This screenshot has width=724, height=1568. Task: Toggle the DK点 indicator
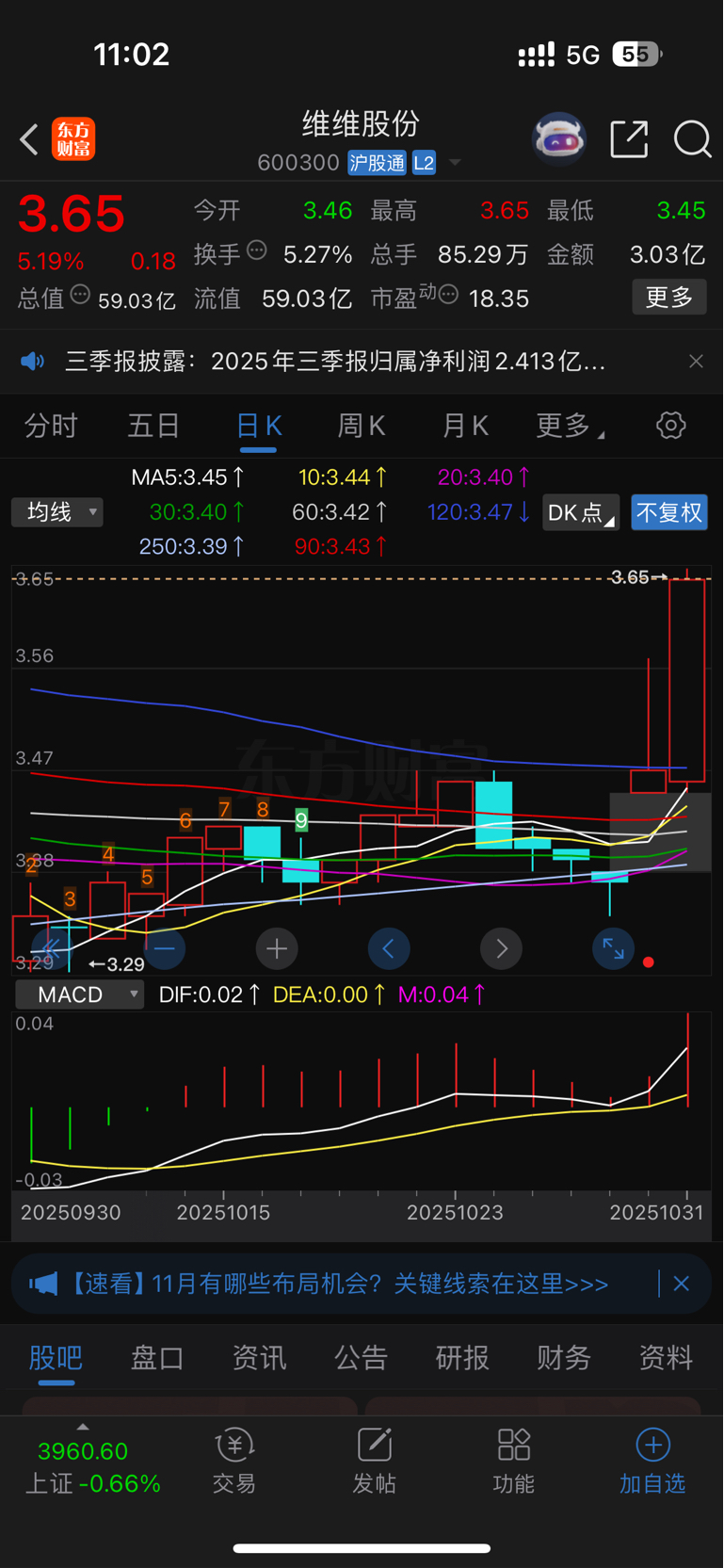(581, 512)
